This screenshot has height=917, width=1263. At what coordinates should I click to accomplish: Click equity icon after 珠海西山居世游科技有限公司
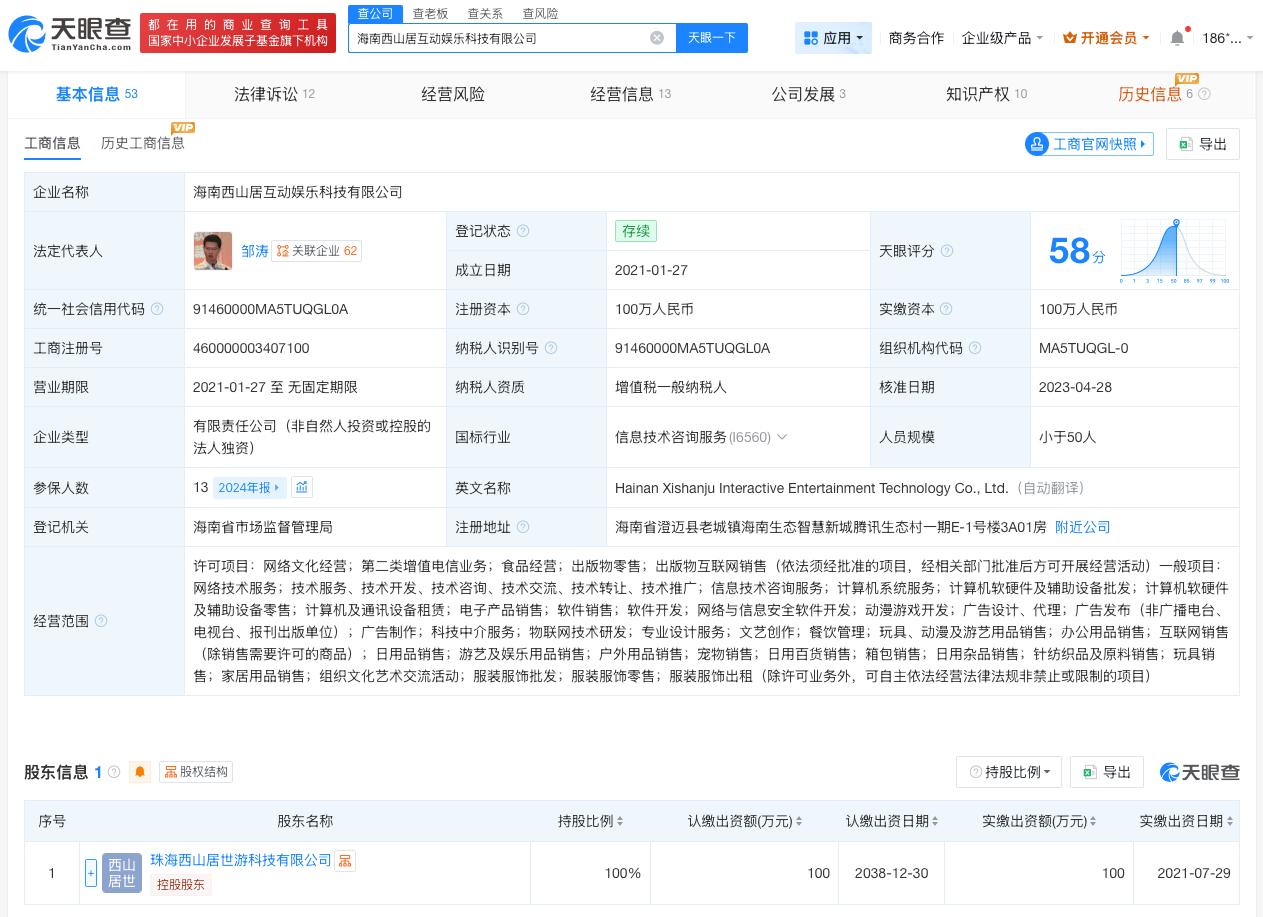point(345,860)
